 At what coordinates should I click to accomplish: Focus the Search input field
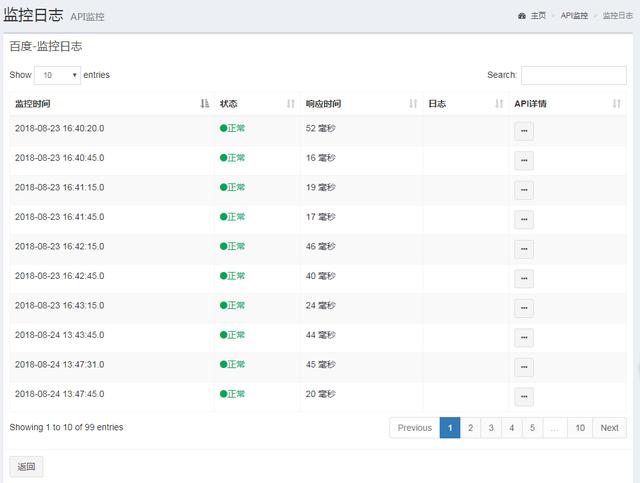573,75
